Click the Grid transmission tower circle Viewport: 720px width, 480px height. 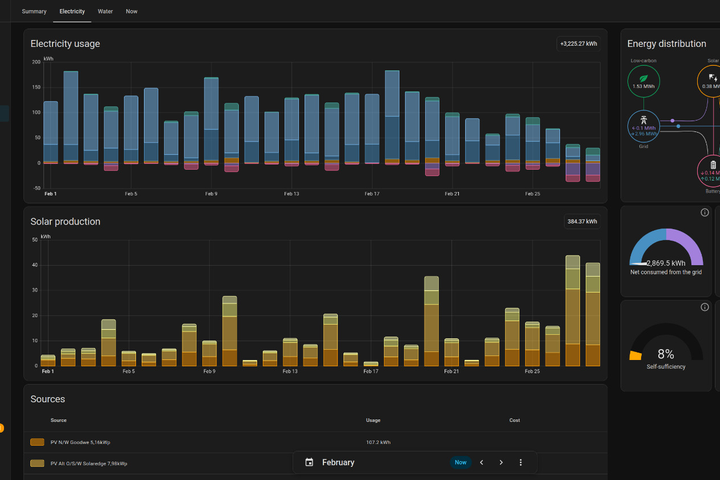click(x=644, y=126)
